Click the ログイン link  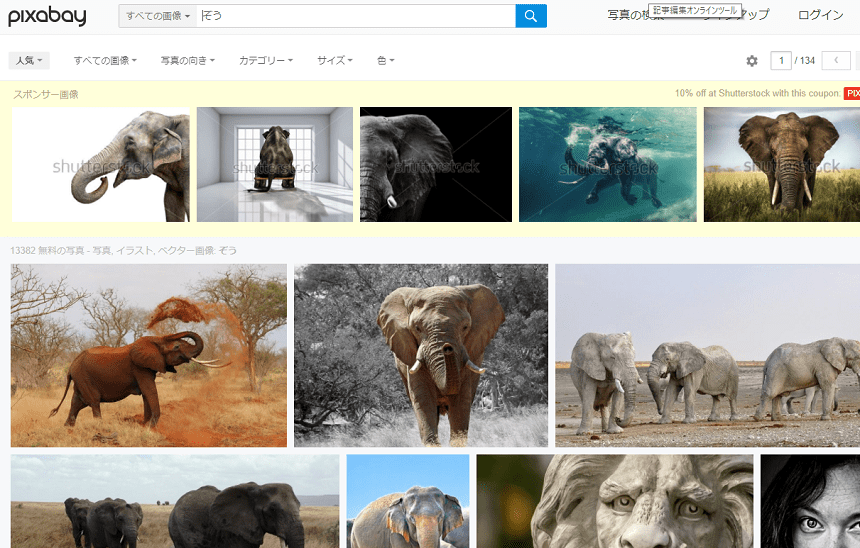pyautogui.click(x=821, y=15)
